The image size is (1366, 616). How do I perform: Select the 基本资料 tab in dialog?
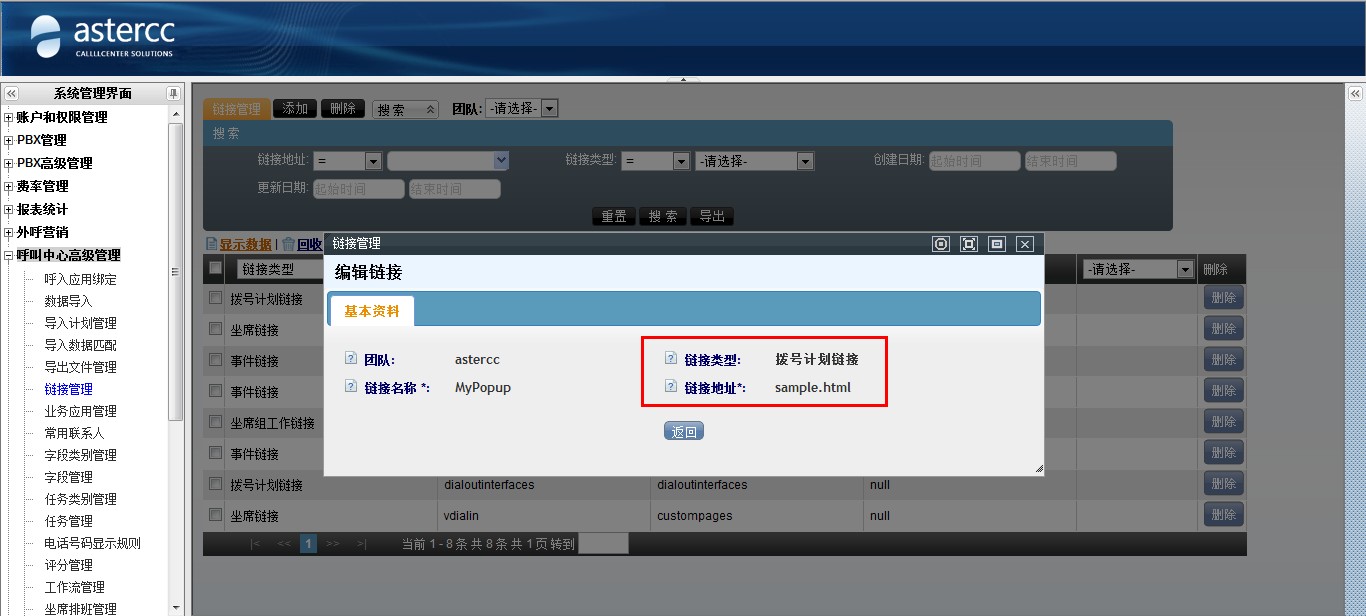click(372, 311)
